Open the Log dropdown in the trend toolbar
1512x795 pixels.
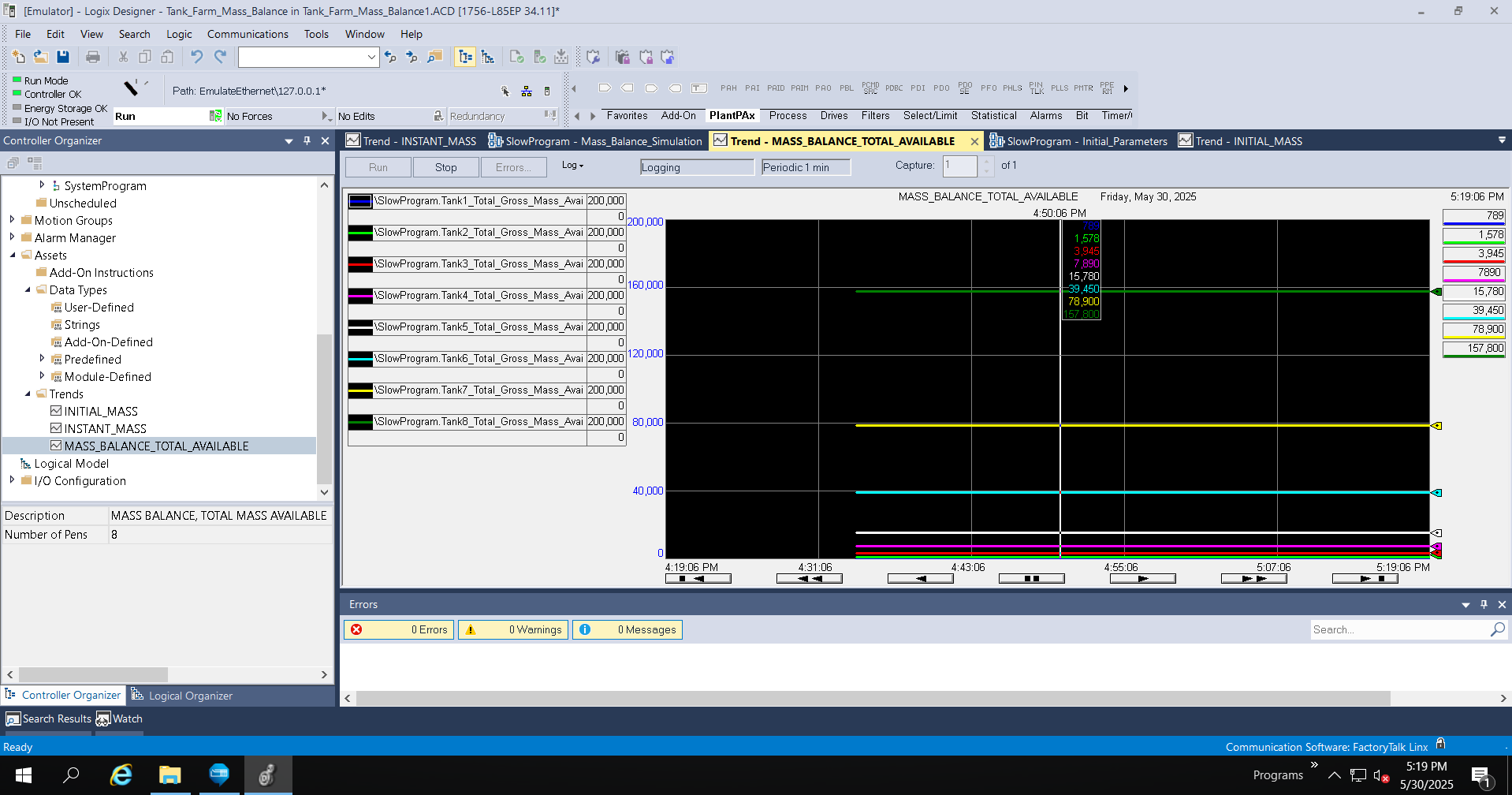pyautogui.click(x=573, y=166)
